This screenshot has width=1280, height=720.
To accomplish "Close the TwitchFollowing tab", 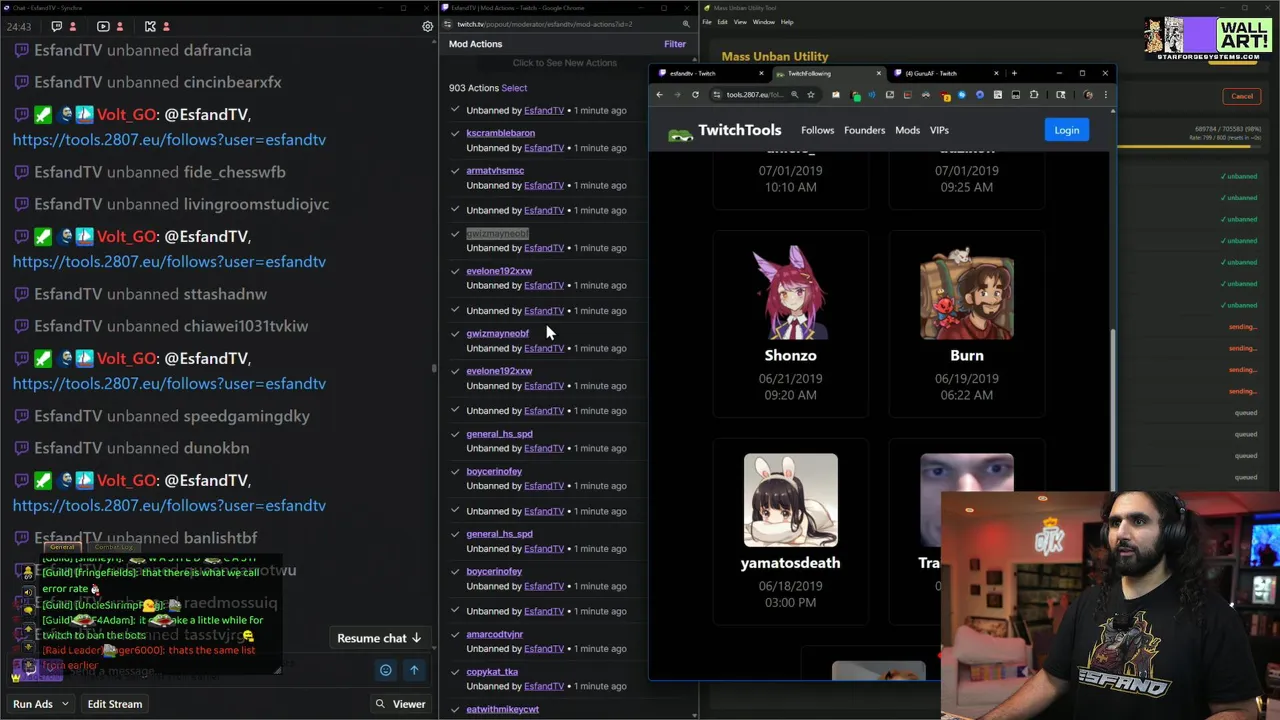I will [x=878, y=73].
